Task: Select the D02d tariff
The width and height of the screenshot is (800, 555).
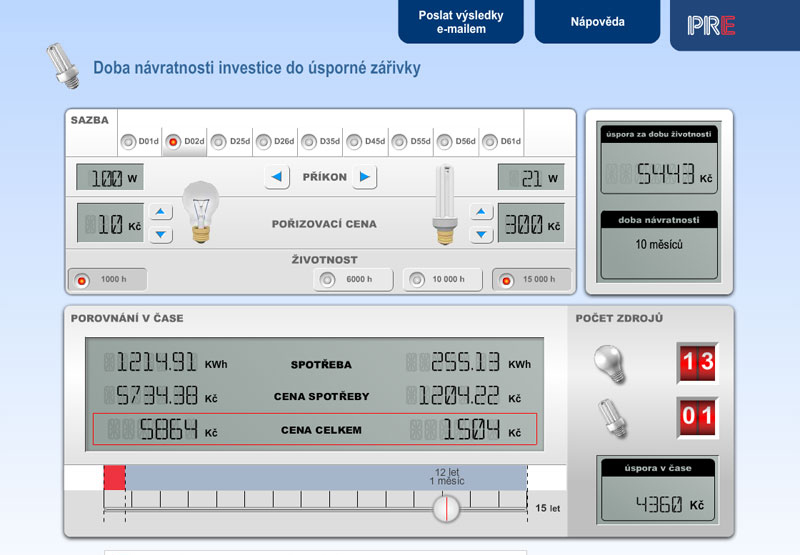Action: 185,141
